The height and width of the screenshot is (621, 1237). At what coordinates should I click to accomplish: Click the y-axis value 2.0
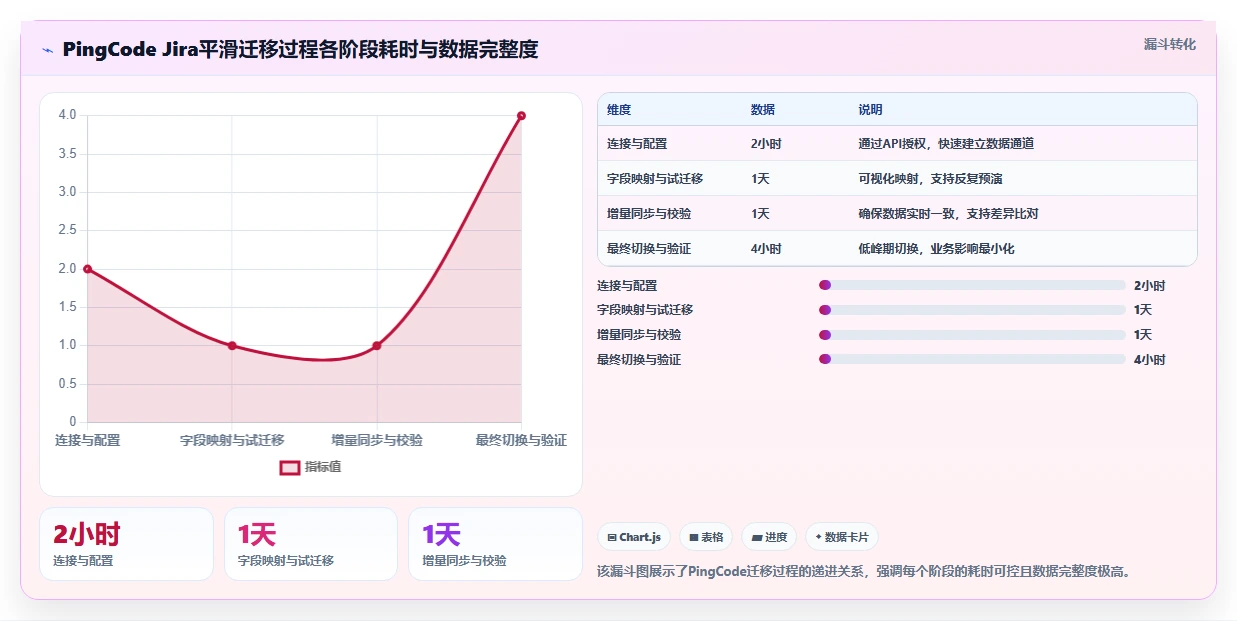[x=67, y=269]
